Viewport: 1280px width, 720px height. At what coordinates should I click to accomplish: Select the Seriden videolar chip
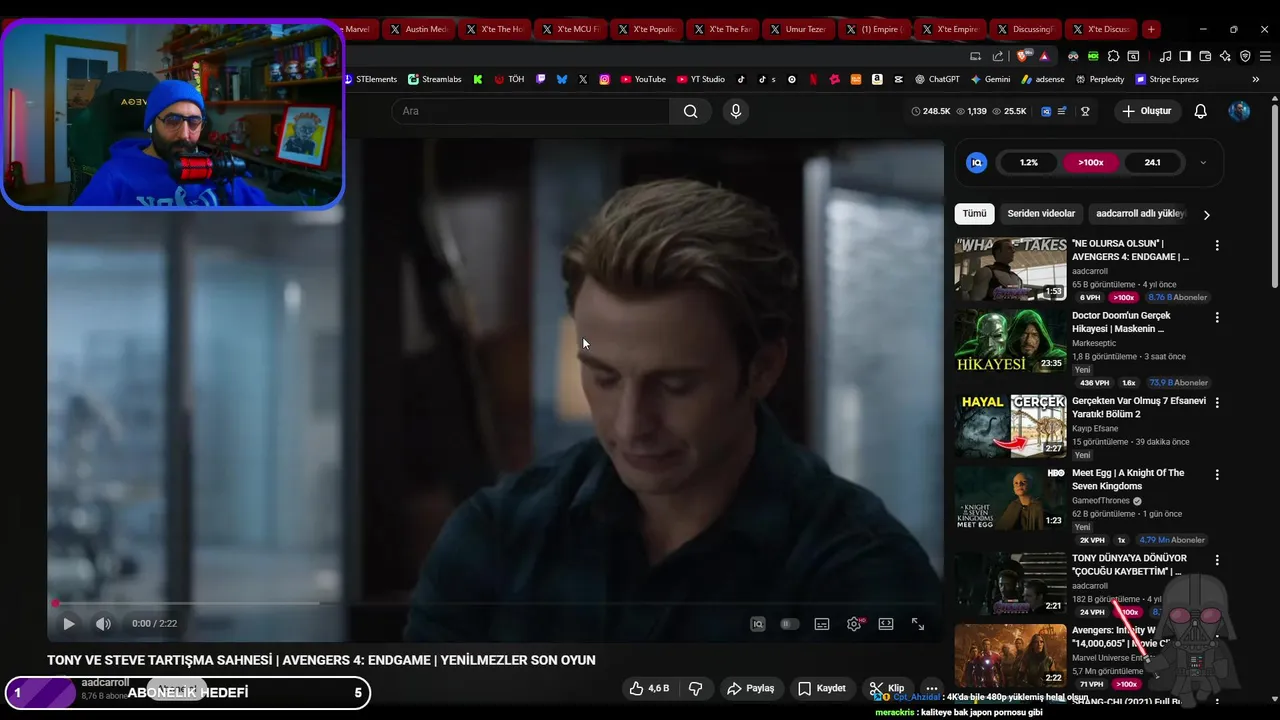1041,214
